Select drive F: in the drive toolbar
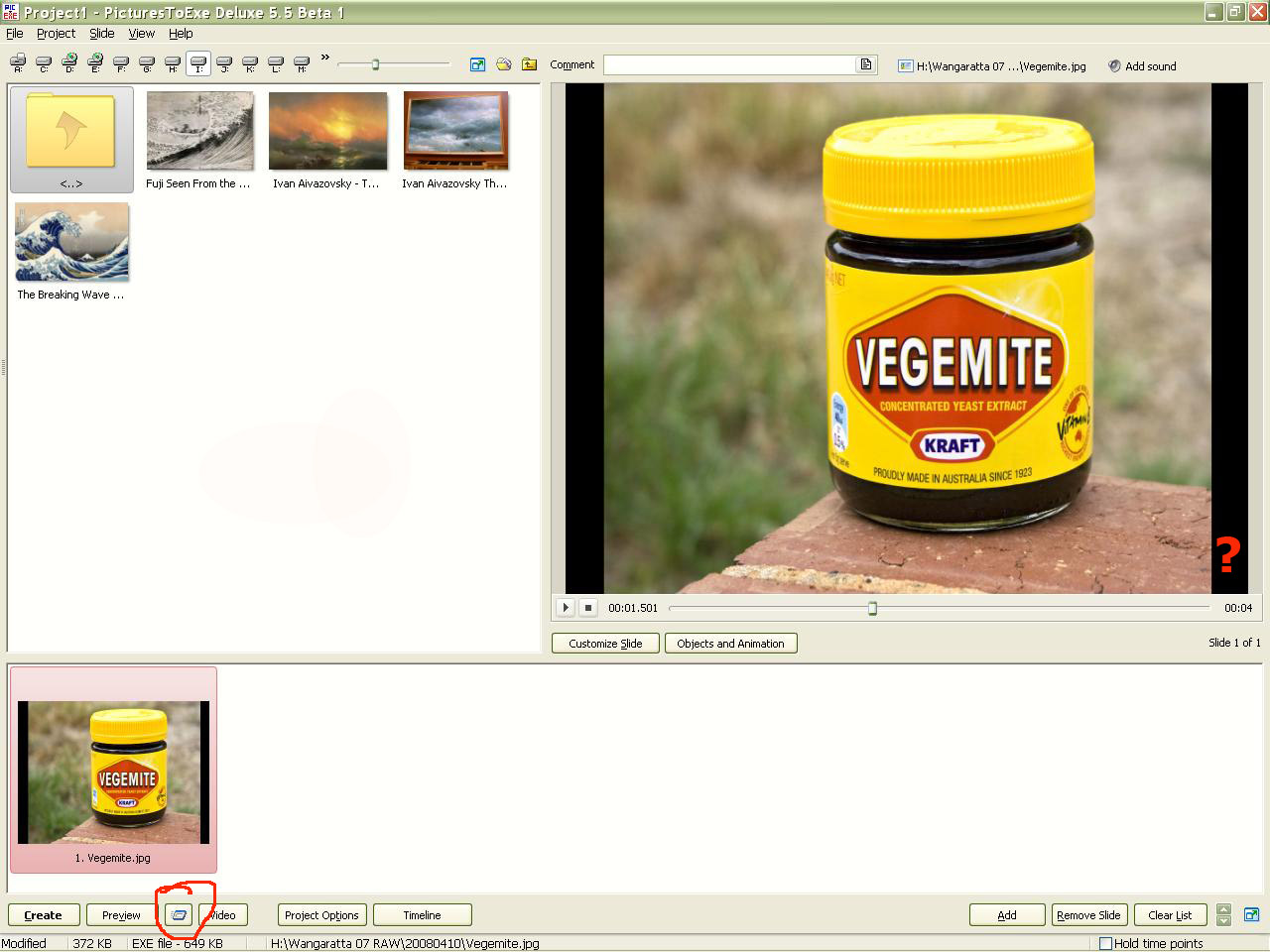 point(121,64)
